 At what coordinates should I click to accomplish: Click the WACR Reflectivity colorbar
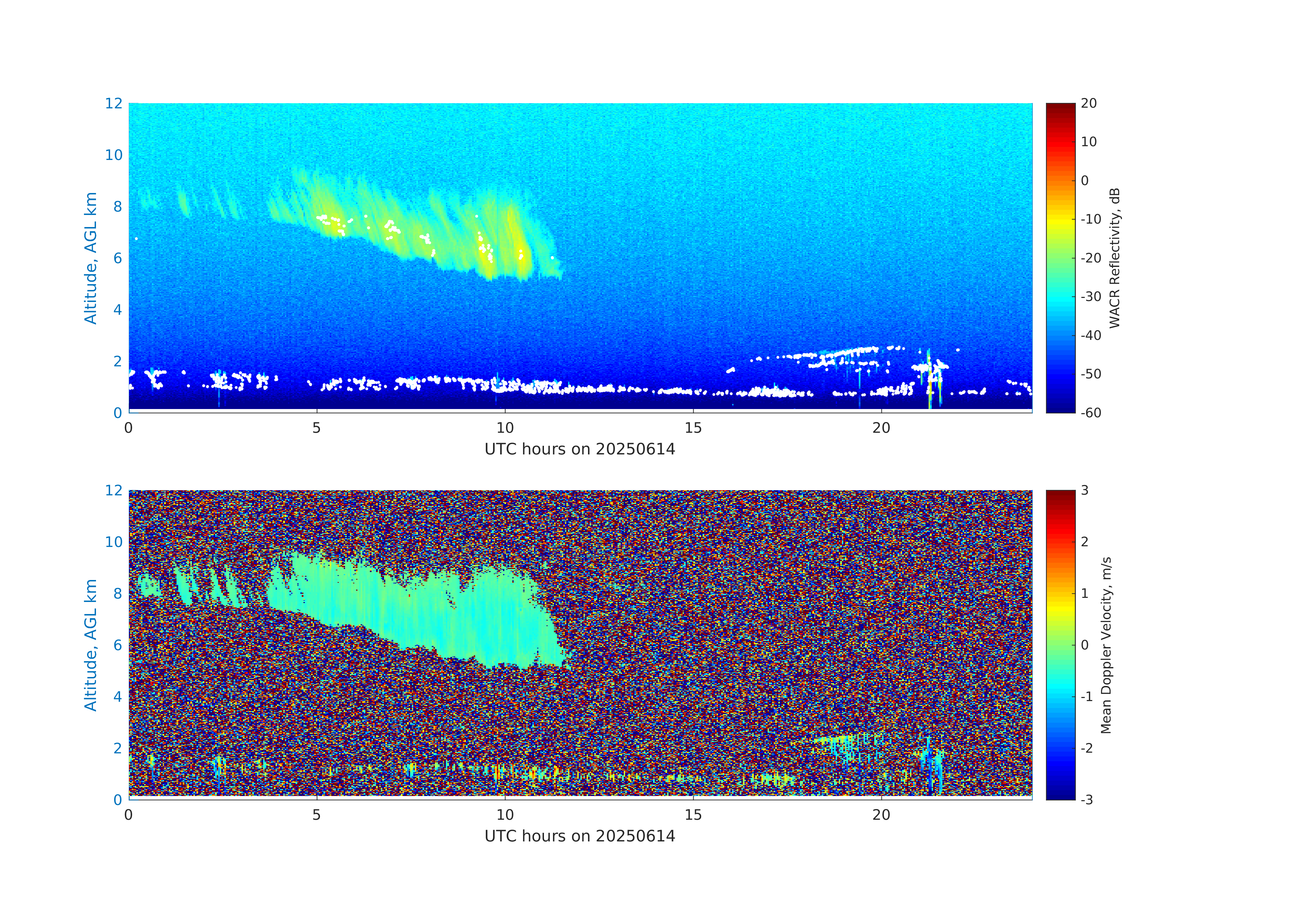pos(1060,258)
